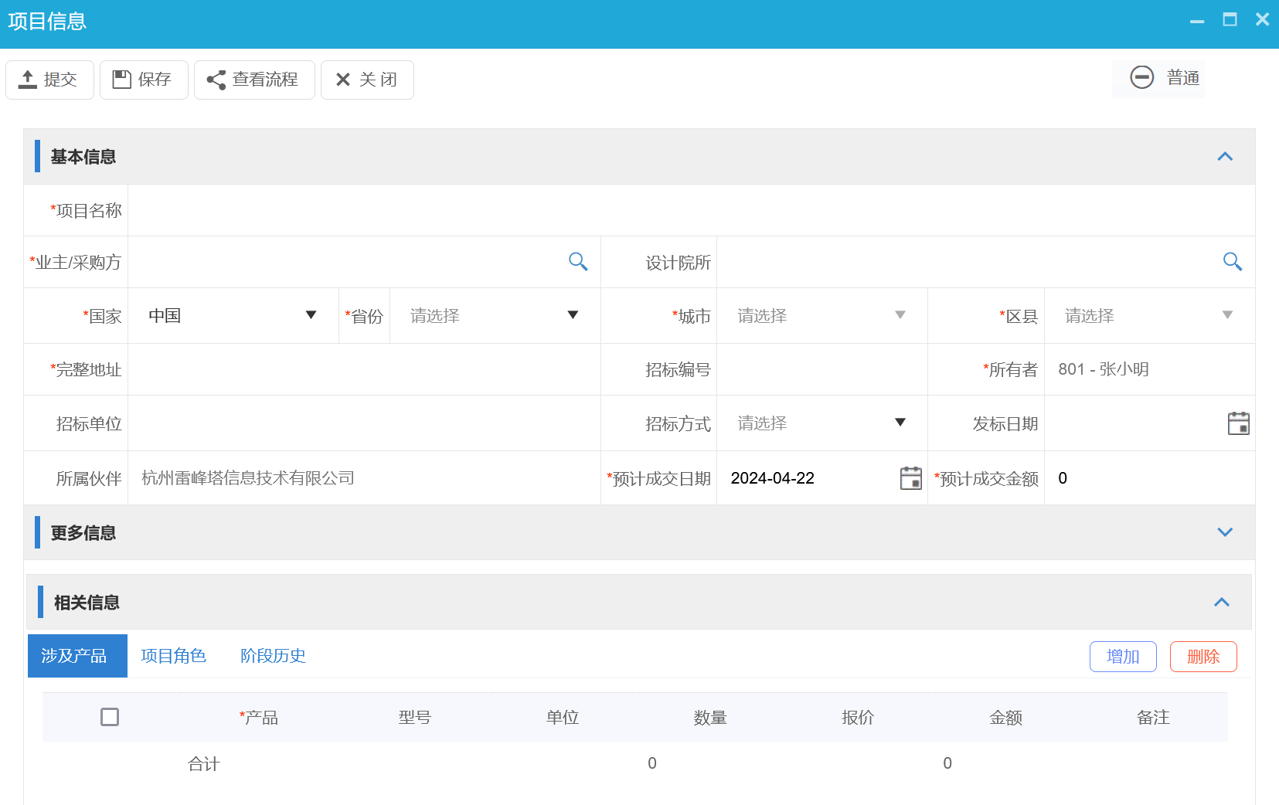
Task: Open the 区县 selection dropdown
Action: [x=1227, y=315]
